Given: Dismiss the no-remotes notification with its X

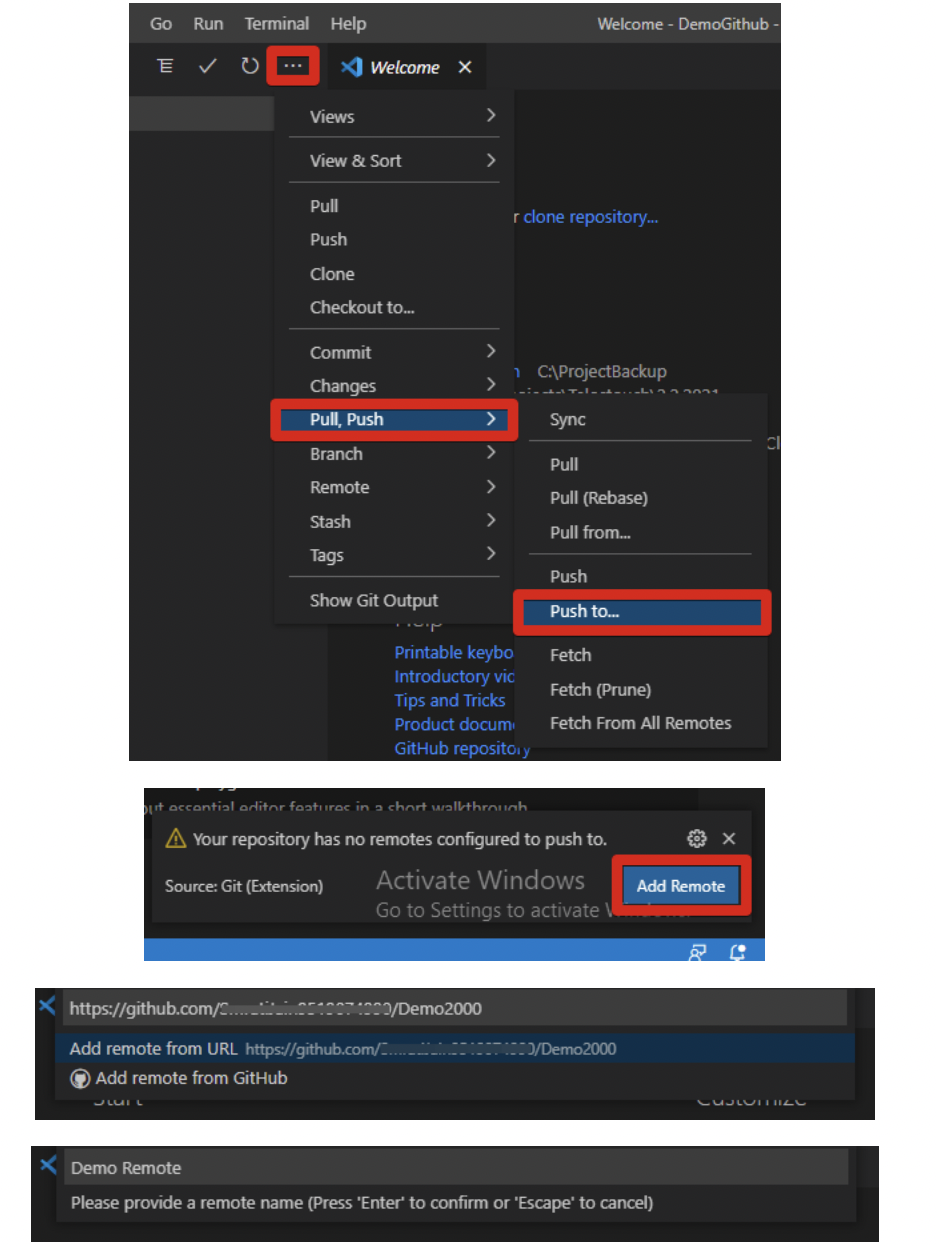Looking at the screenshot, I should [729, 839].
